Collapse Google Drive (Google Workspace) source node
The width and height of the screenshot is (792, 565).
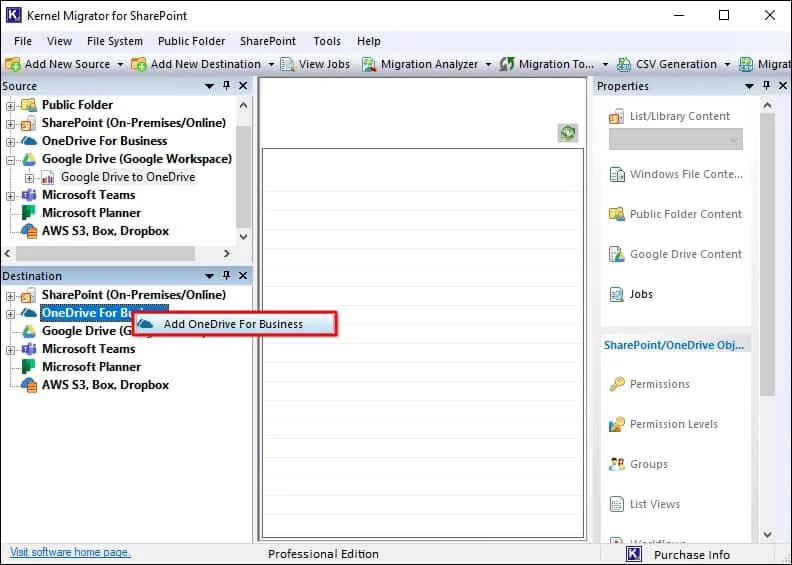10,160
